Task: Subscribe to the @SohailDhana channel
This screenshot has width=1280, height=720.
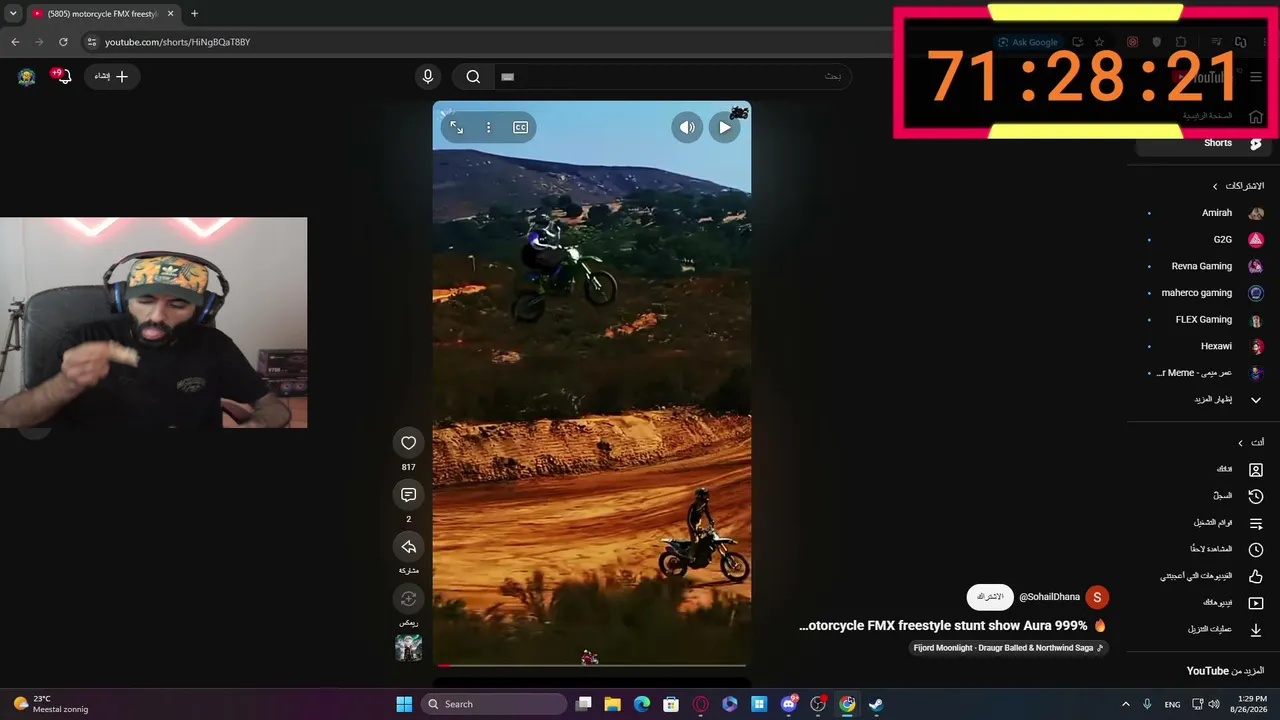Action: tap(990, 597)
